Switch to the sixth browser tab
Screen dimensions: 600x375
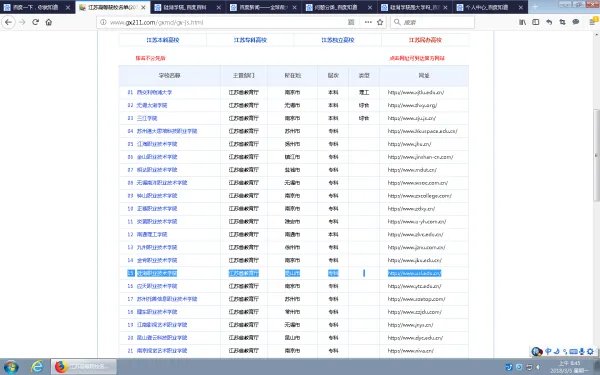pyautogui.click(x=414, y=7)
